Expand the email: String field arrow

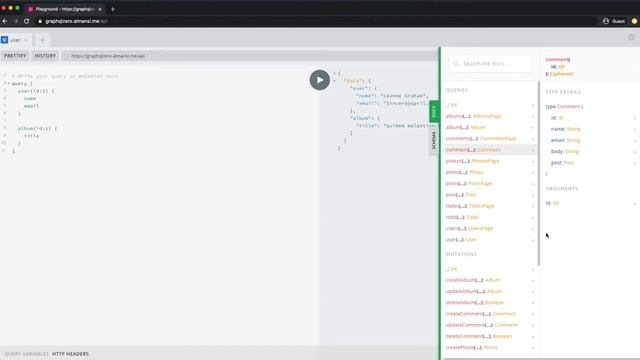[x=635, y=140]
